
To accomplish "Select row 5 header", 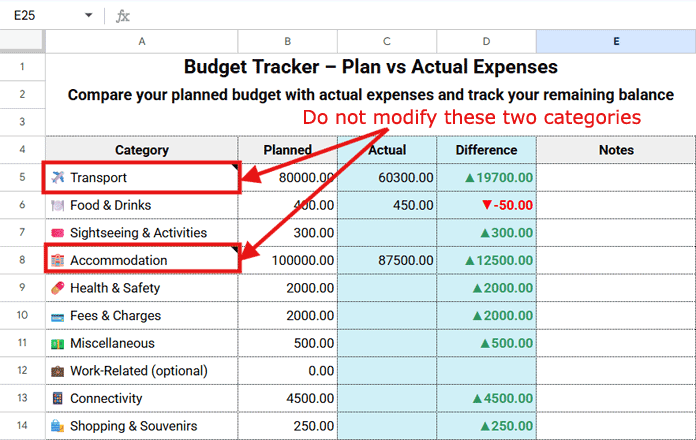I will (x=22, y=177).
